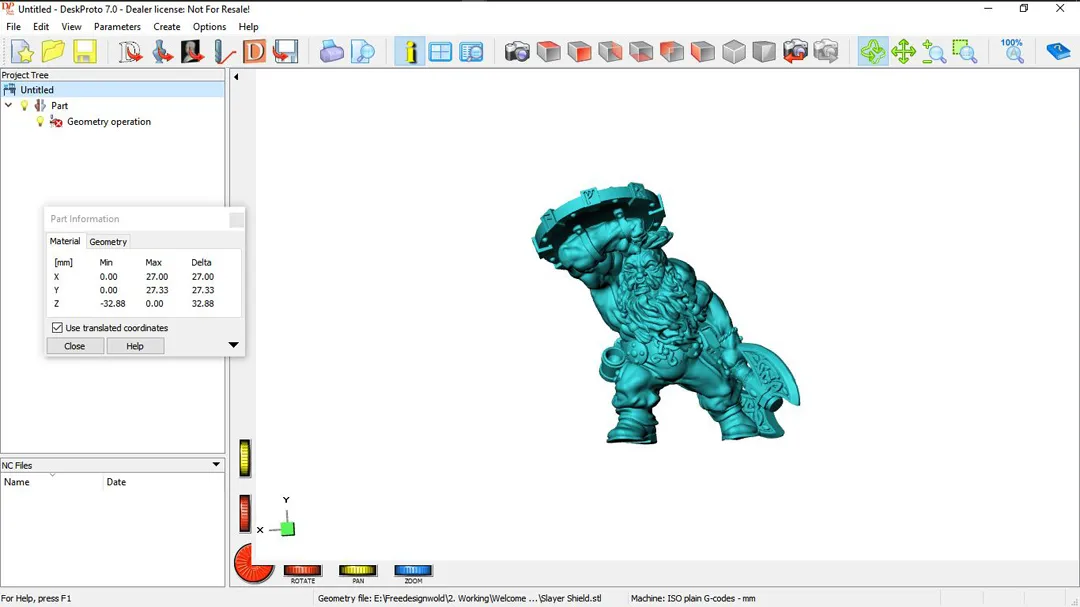Viewport: 1080px width, 607px height.
Task: Click the Calculate Toolpaths cutter icon
Action: [223, 52]
